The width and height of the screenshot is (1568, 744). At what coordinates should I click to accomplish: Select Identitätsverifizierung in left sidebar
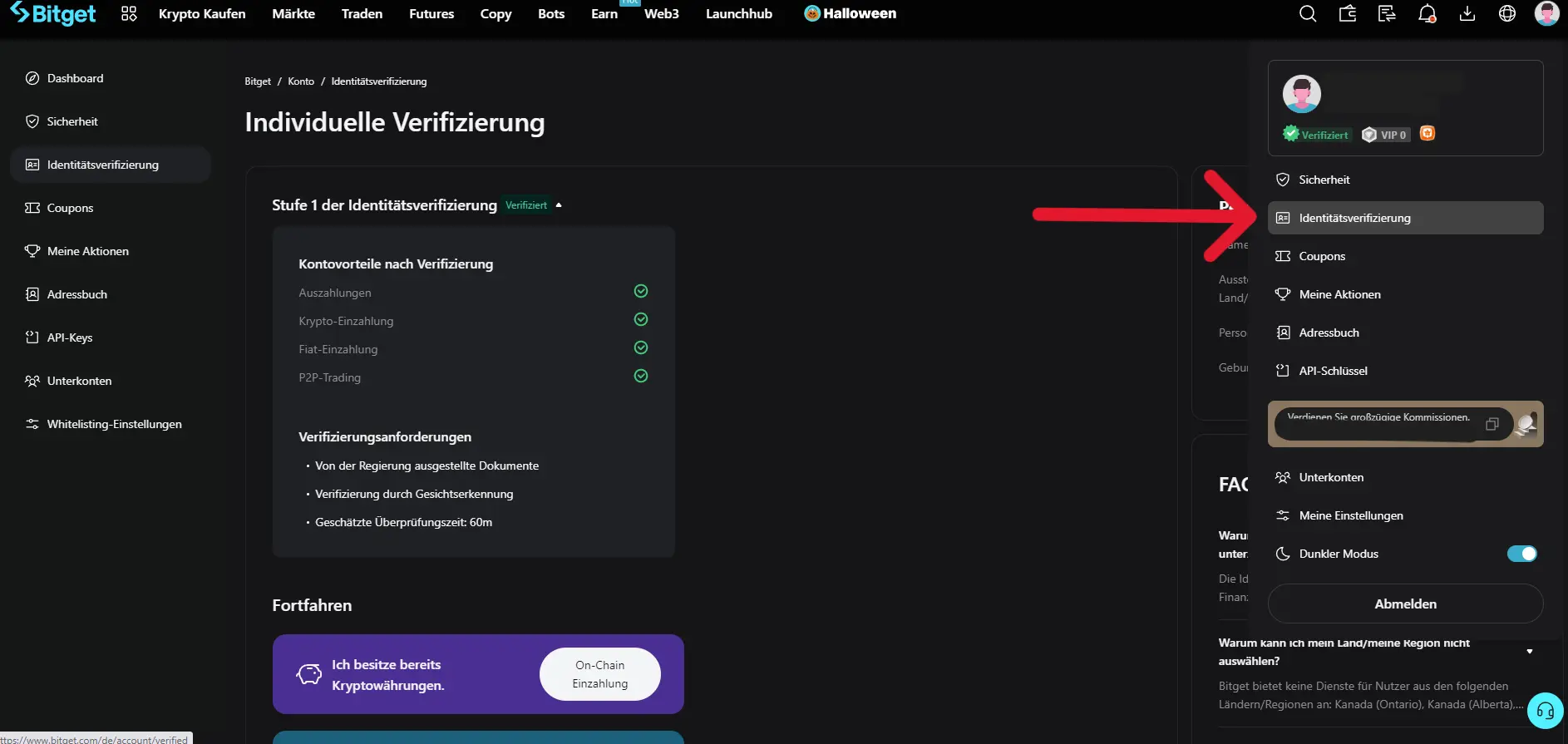pyautogui.click(x=111, y=165)
